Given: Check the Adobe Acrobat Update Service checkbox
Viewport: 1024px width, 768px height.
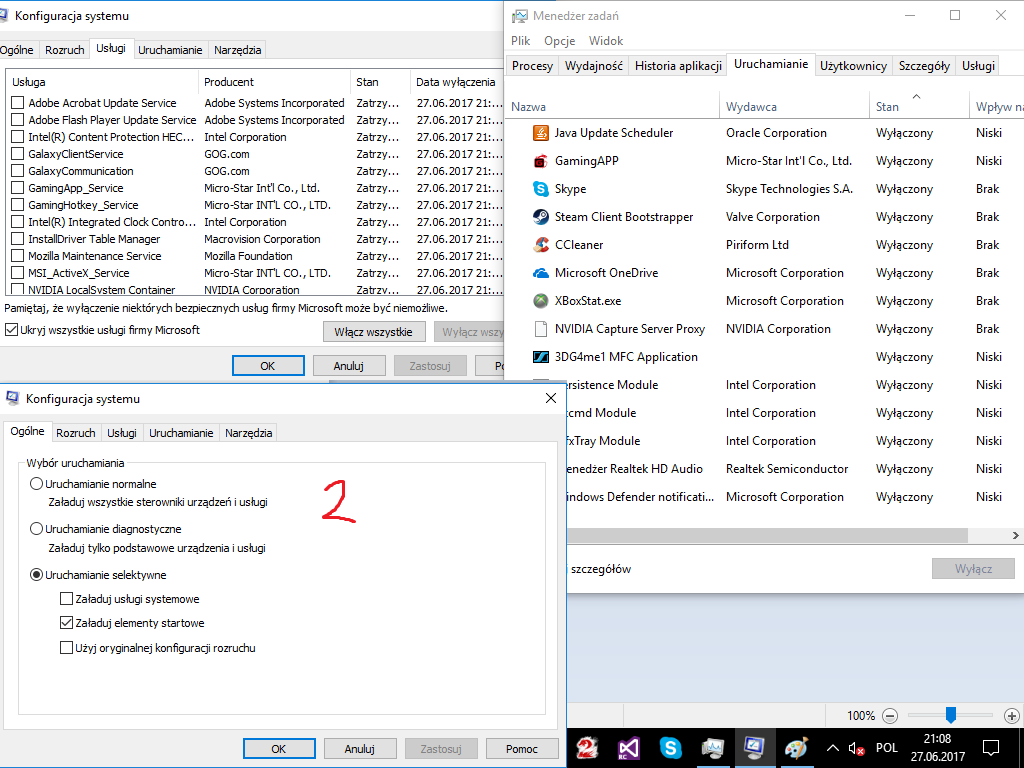Looking at the screenshot, I should [x=18, y=103].
